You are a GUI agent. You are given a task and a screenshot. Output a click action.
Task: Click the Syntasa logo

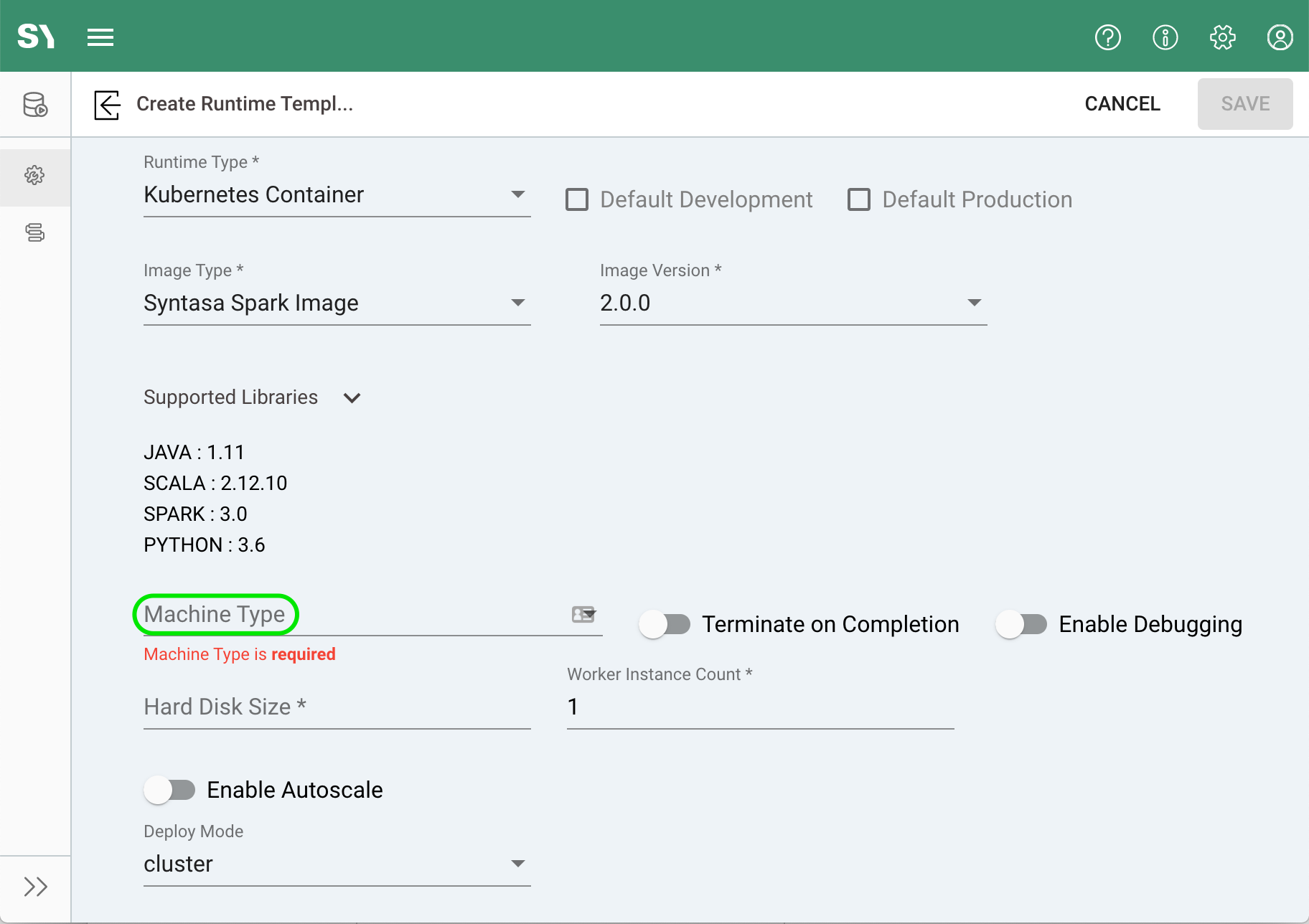pyautogui.click(x=36, y=36)
